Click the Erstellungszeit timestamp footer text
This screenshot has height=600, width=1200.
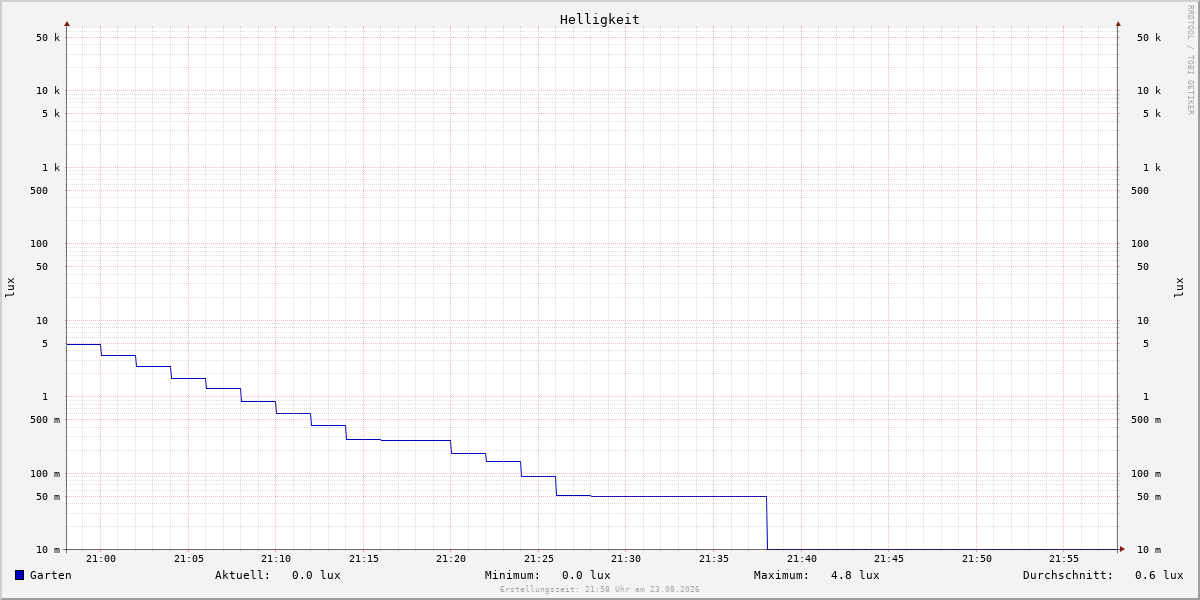(600, 590)
